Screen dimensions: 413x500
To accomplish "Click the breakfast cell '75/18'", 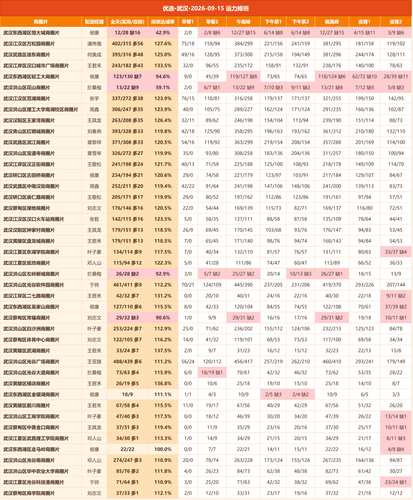I will 188,44.
